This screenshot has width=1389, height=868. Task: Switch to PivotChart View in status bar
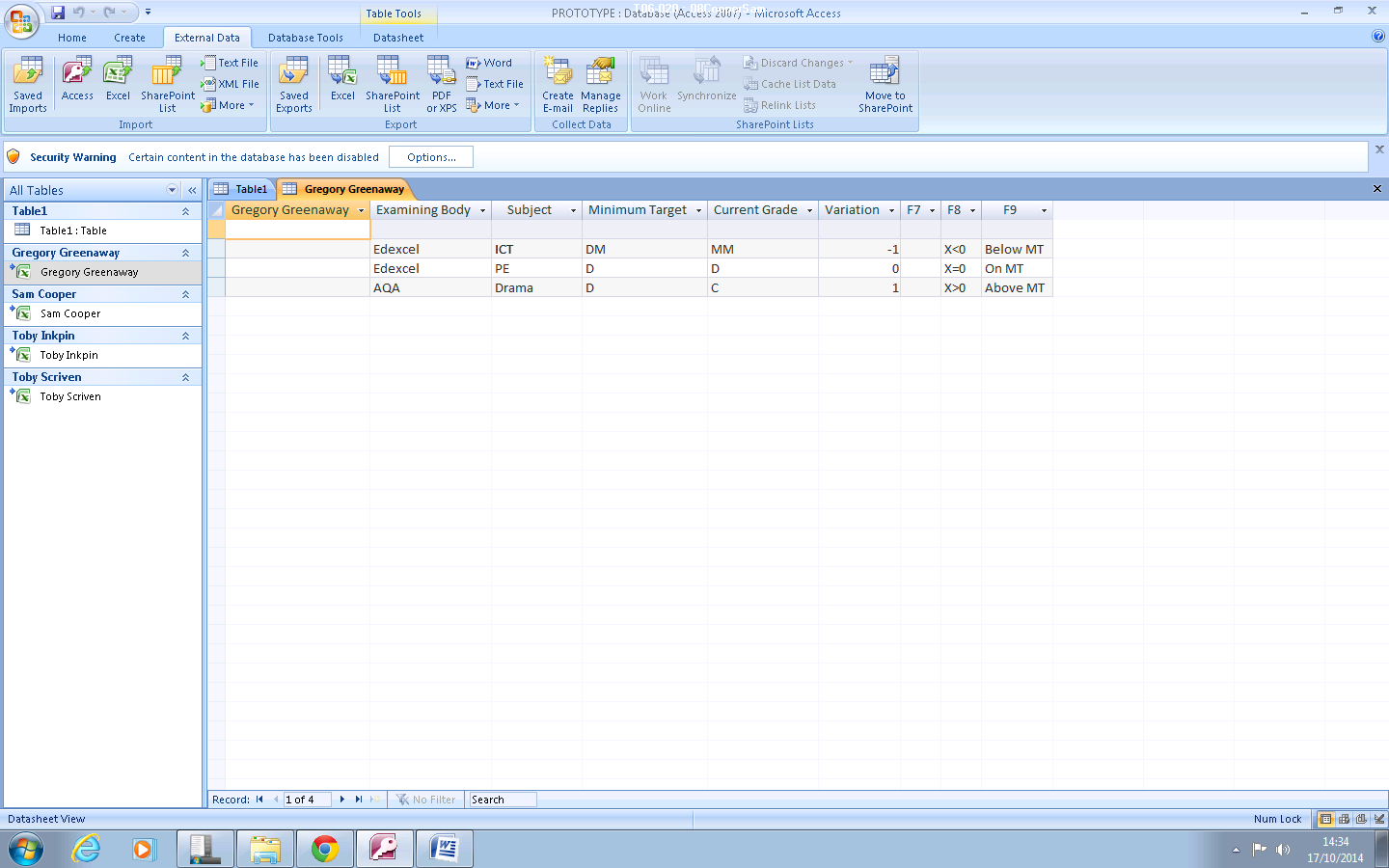click(x=1361, y=819)
